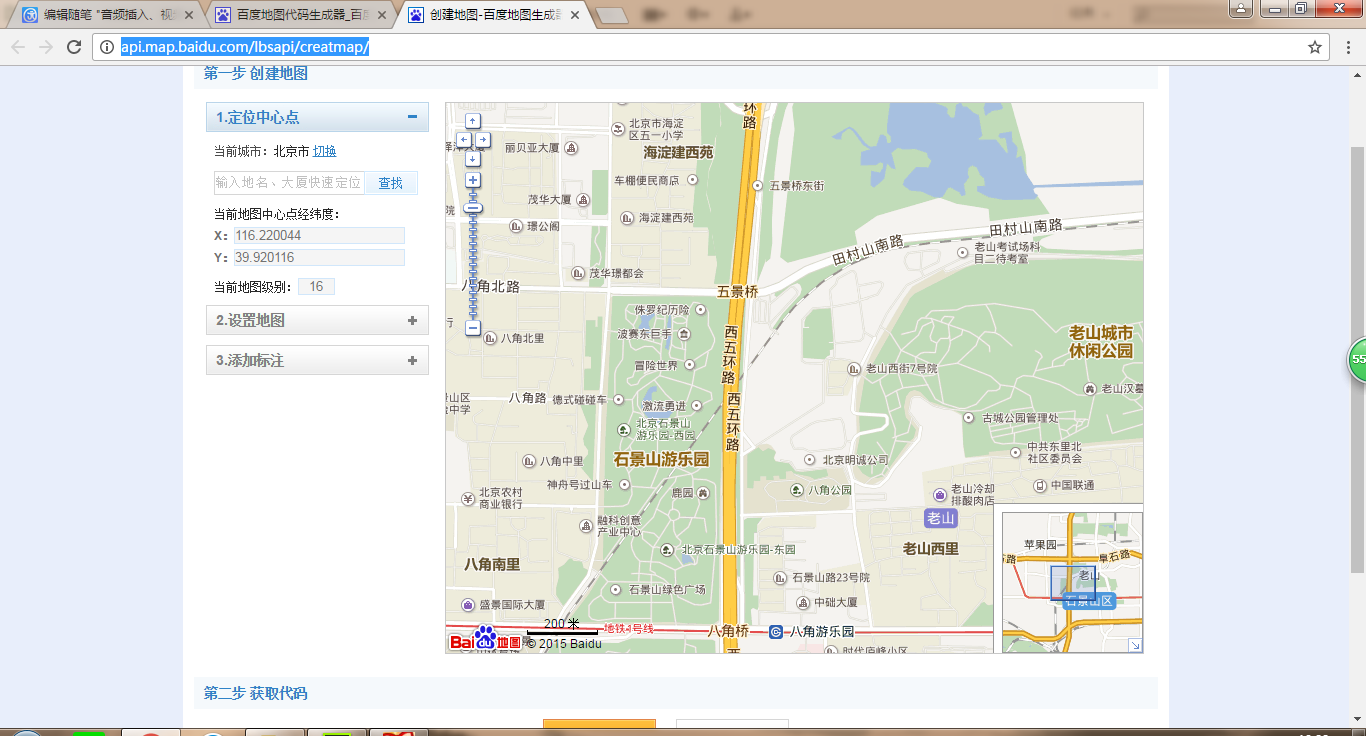Click the 丽贝亚大厦 building icon
This screenshot has width=1366, height=736.
[571, 148]
